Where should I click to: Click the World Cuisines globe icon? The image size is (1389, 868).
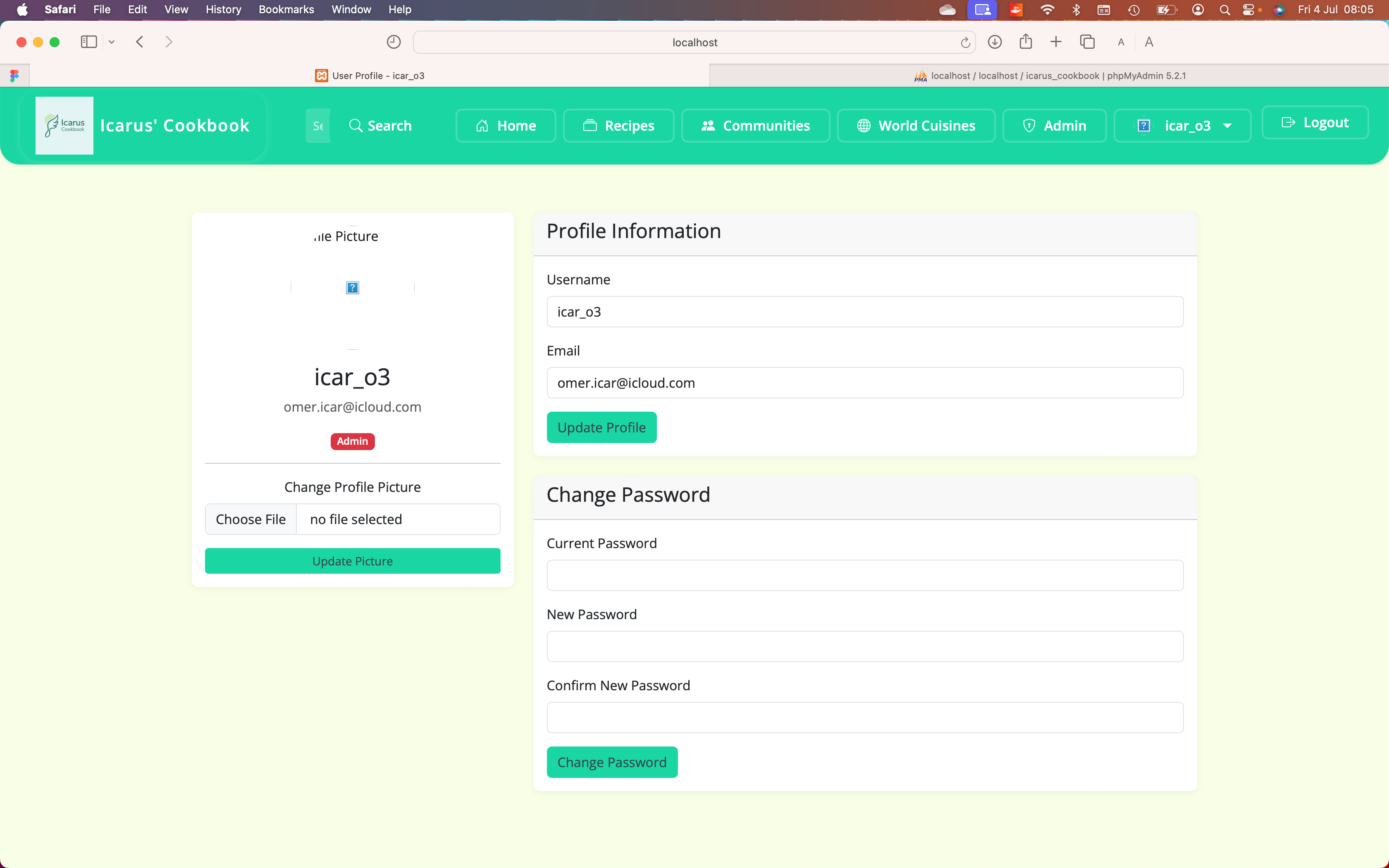[x=863, y=125]
